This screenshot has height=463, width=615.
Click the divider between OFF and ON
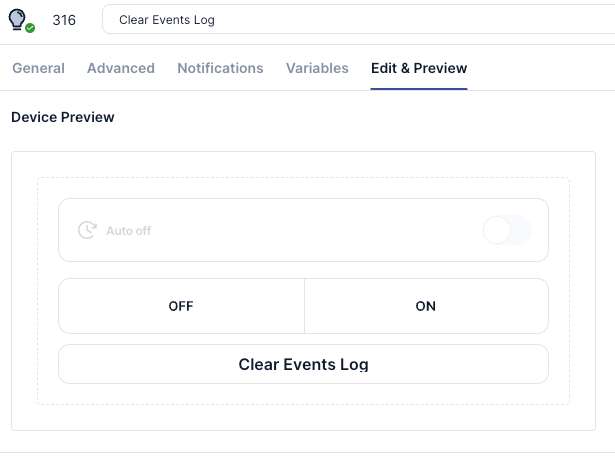[x=304, y=306]
